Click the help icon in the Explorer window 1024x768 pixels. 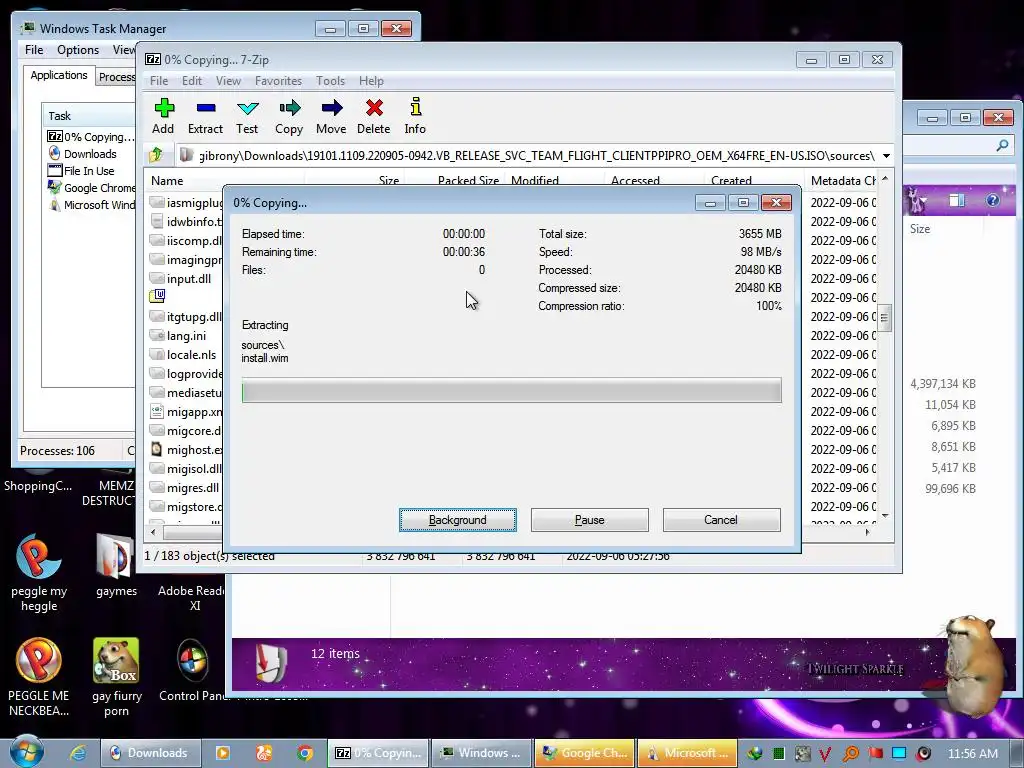(993, 200)
